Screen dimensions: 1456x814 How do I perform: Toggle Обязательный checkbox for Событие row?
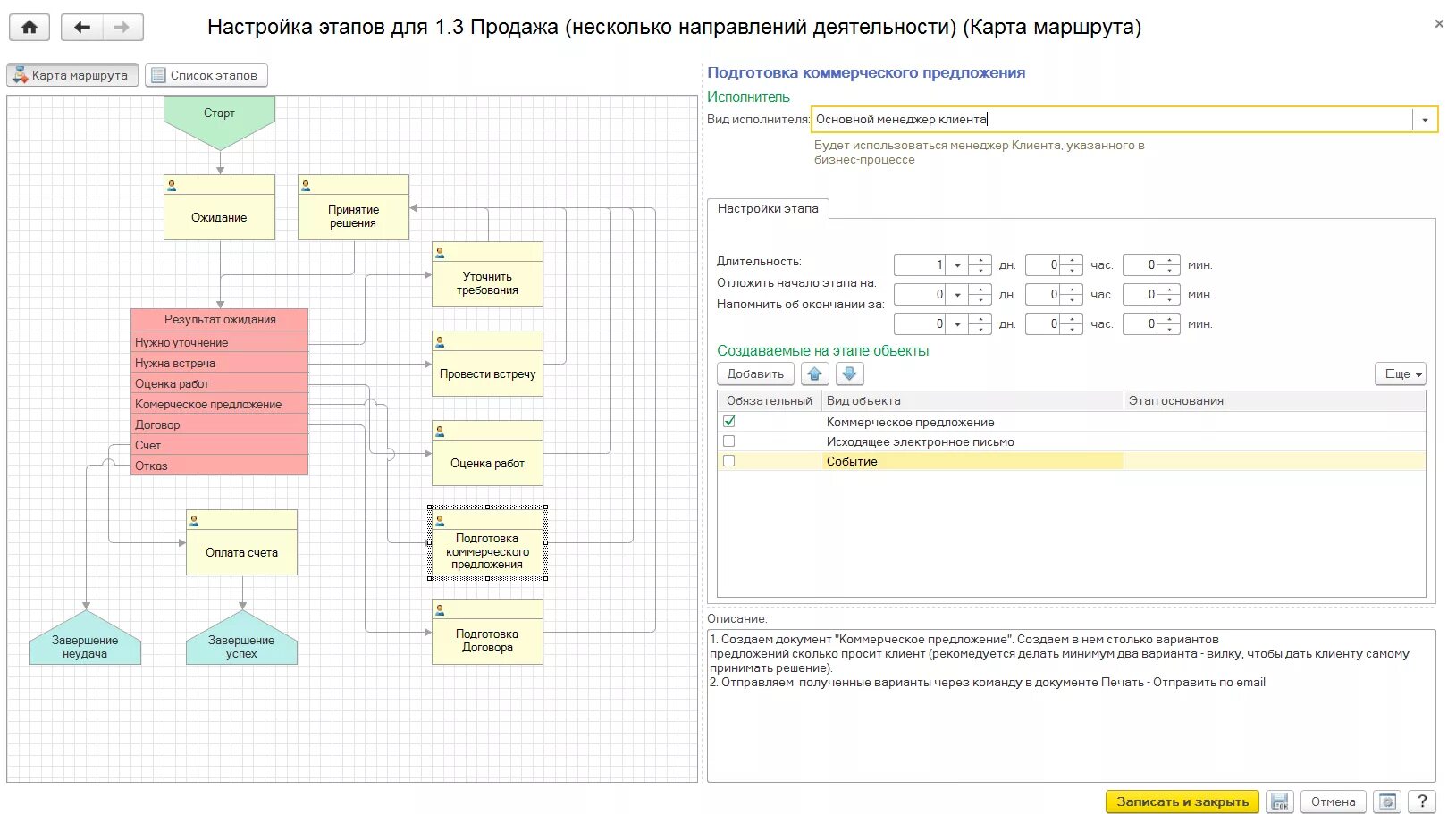point(729,461)
